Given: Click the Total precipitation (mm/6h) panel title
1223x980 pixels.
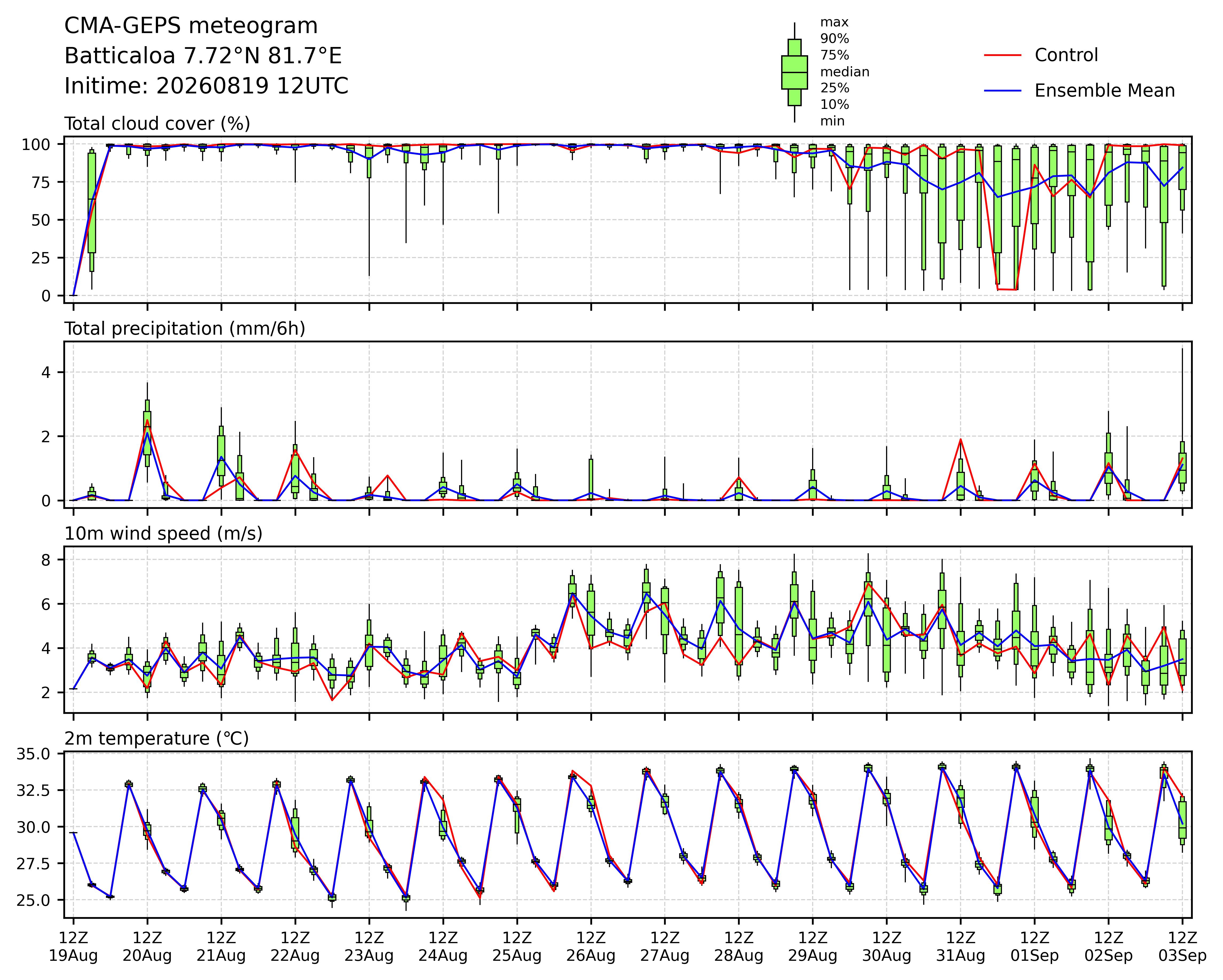Looking at the screenshot, I should [x=185, y=329].
